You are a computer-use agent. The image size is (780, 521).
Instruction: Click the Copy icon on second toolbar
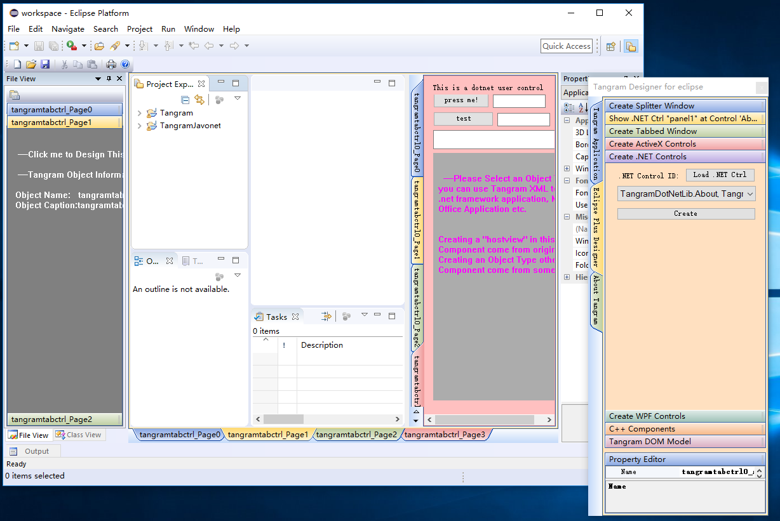click(78, 64)
